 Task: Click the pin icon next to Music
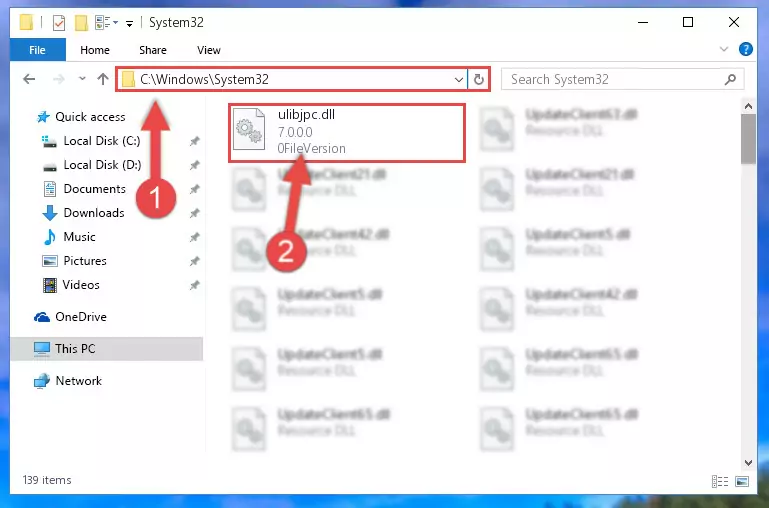[194, 237]
